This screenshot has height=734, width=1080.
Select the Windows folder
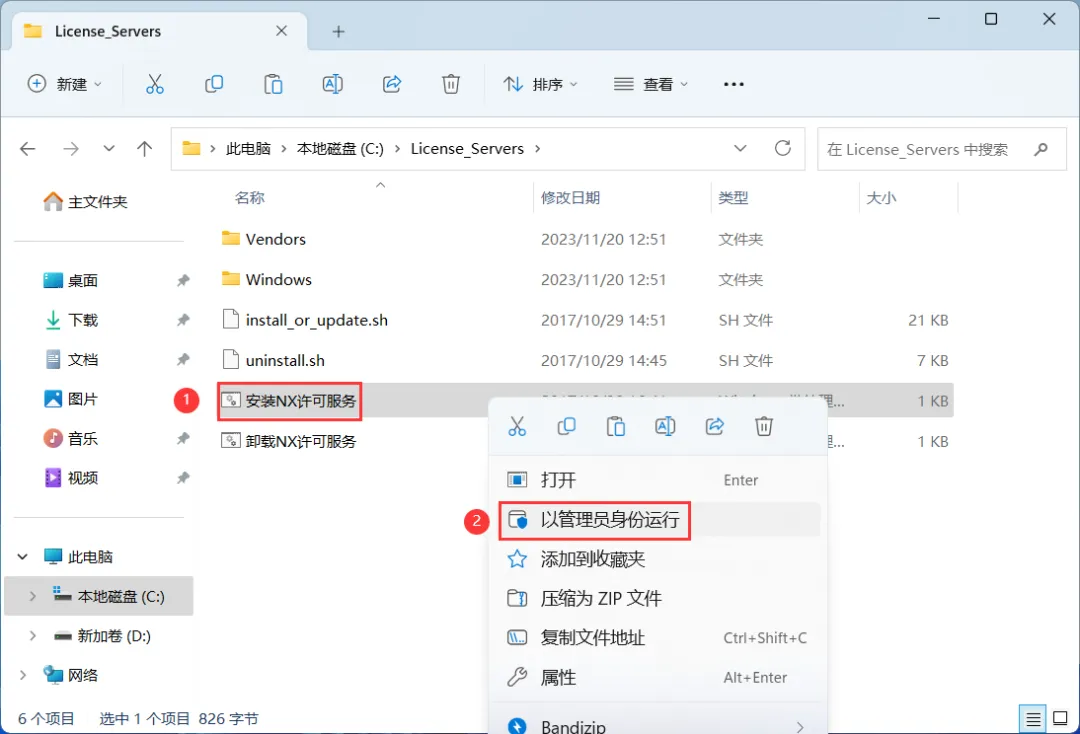click(279, 280)
